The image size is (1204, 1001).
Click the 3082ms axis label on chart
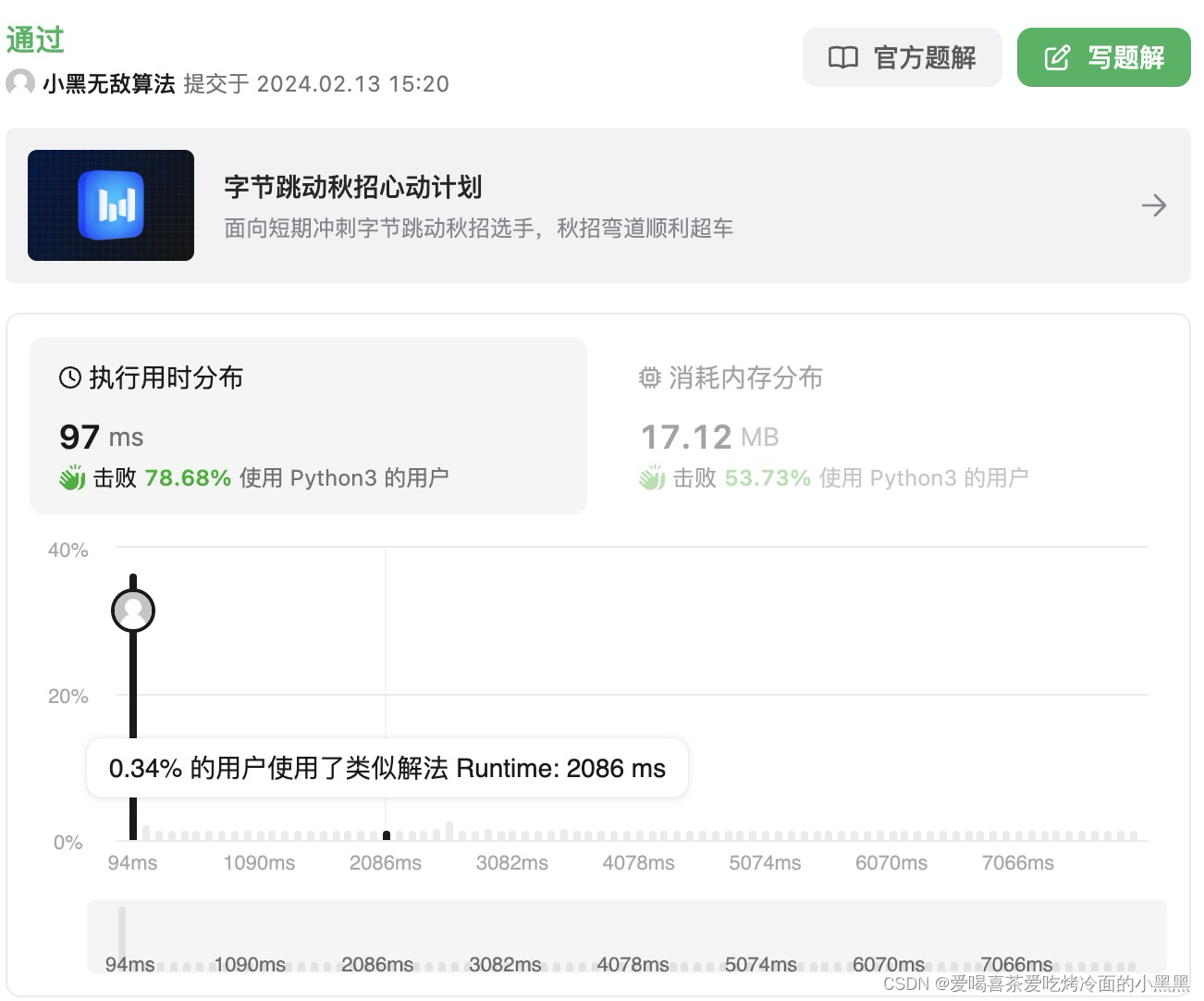tap(512, 863)
